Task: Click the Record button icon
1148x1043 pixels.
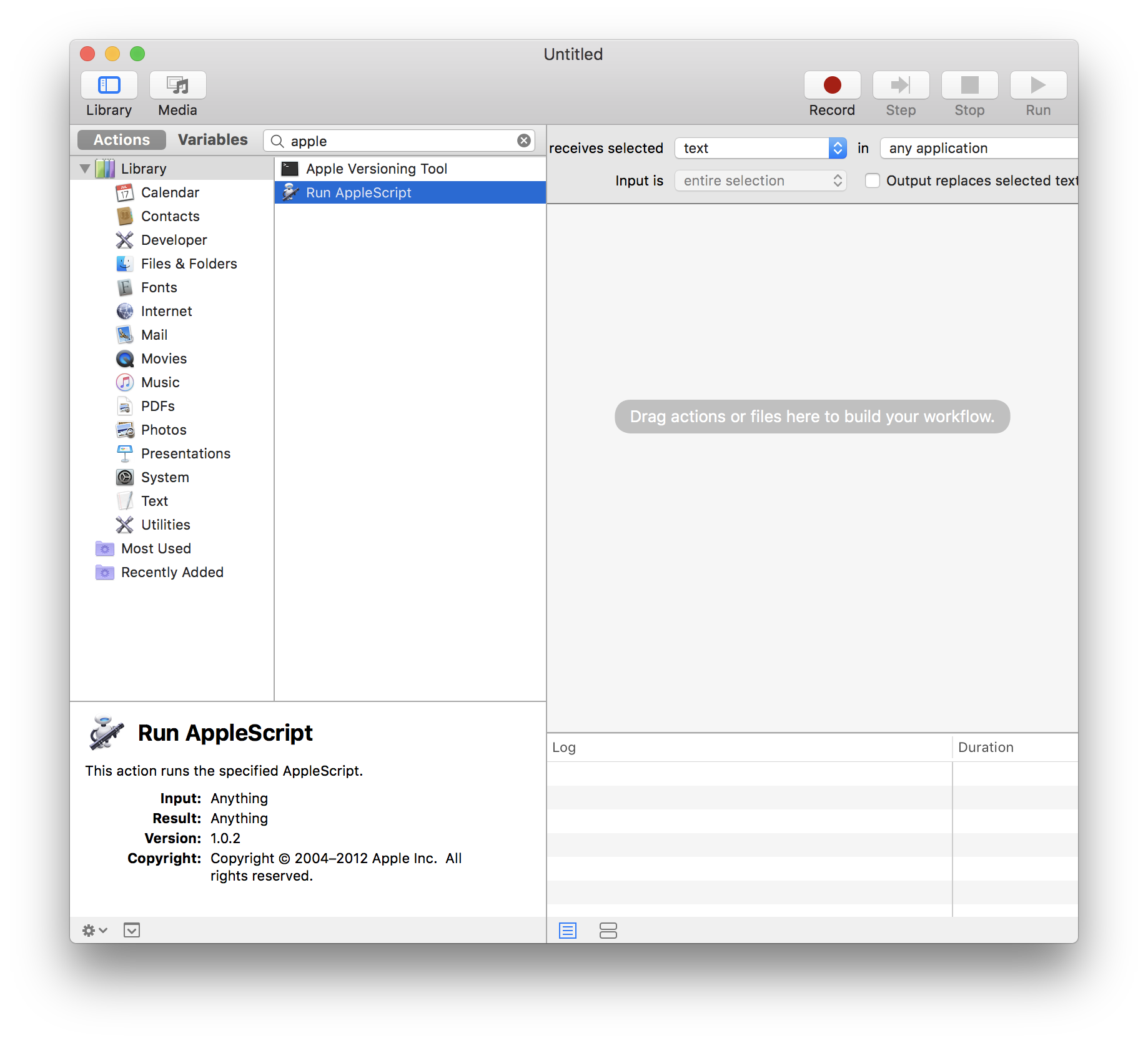Action: [832, 85]
